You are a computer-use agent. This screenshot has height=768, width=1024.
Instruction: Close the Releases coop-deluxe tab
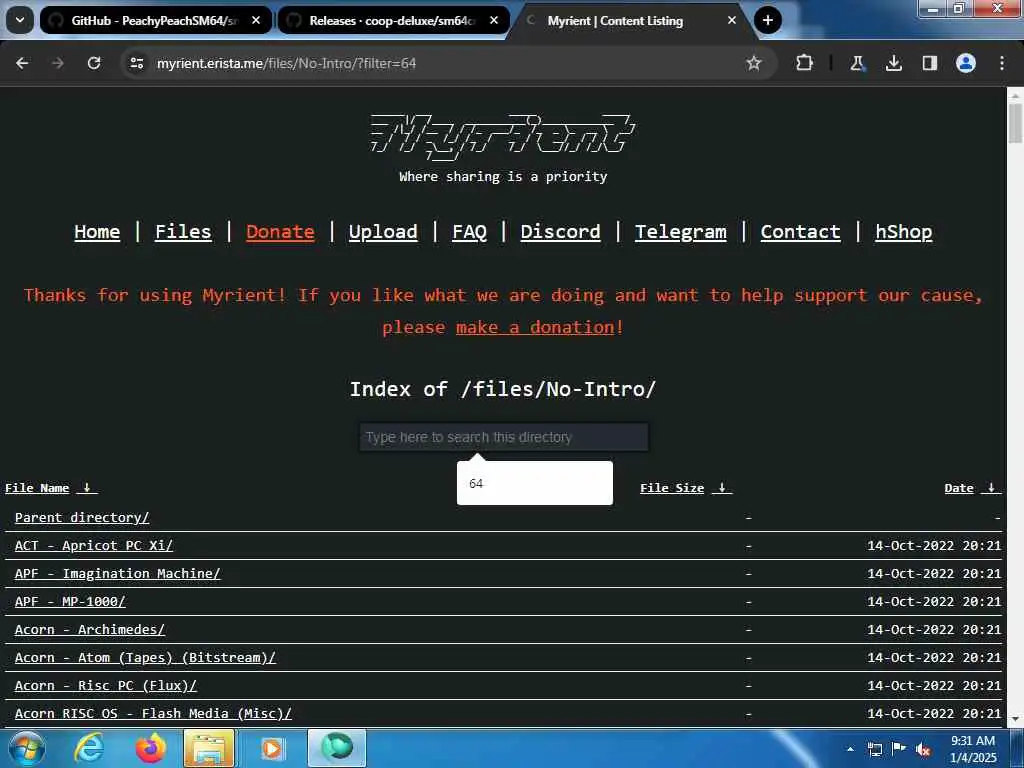coord(494,20)
